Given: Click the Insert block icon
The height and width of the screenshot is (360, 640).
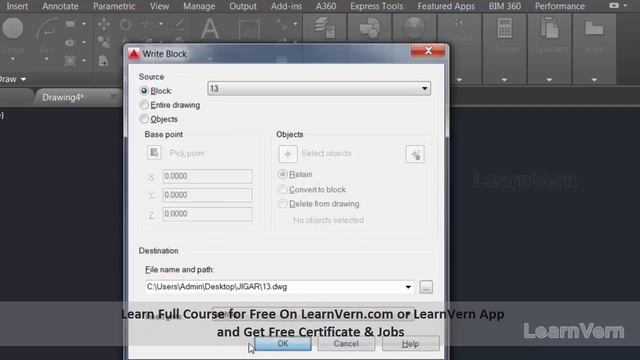Looking at the screenshot, I should coord(370,28).
